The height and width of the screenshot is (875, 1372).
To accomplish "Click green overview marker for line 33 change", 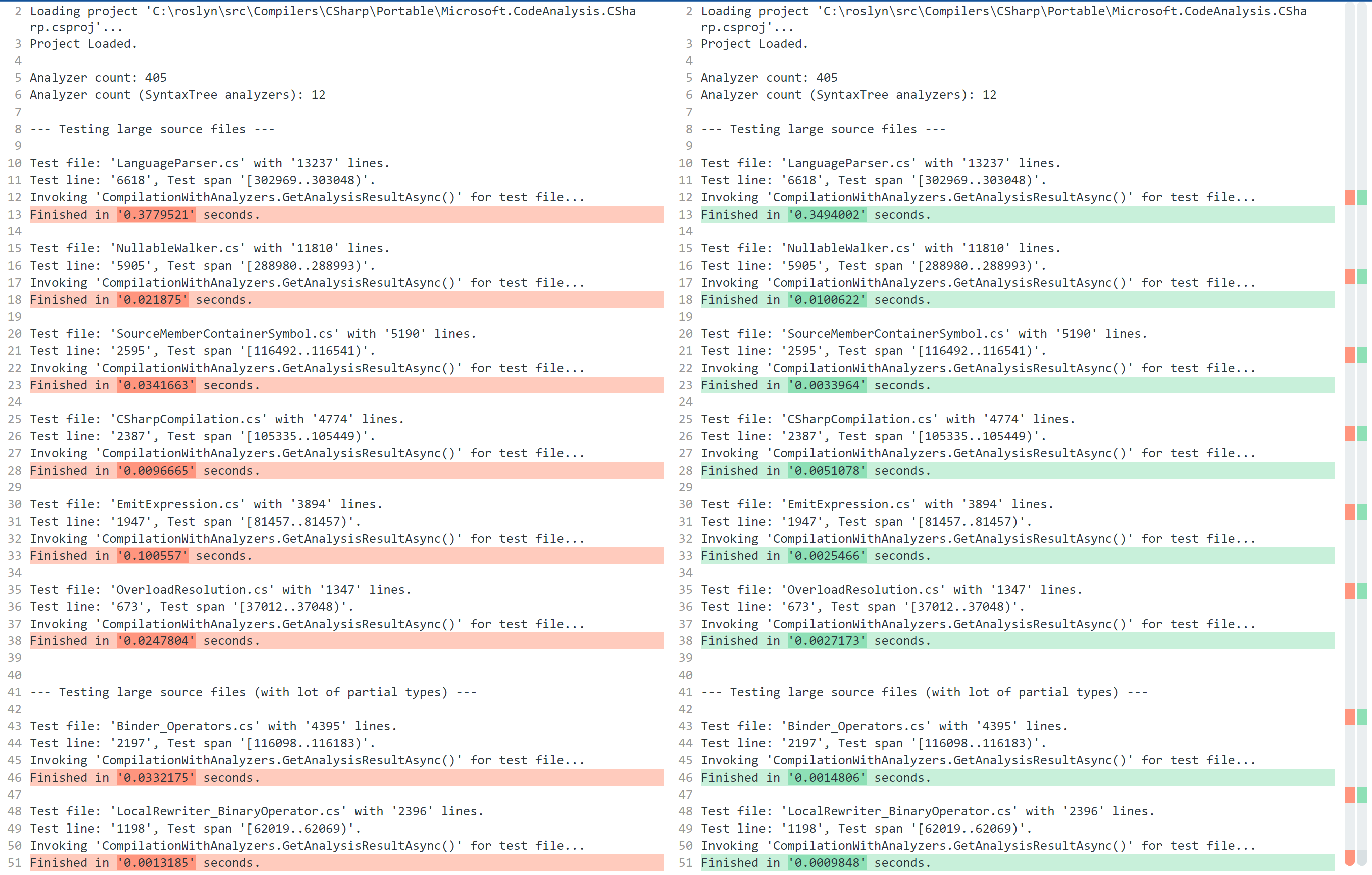I will pyautogui.click(x=1362, y=512).
